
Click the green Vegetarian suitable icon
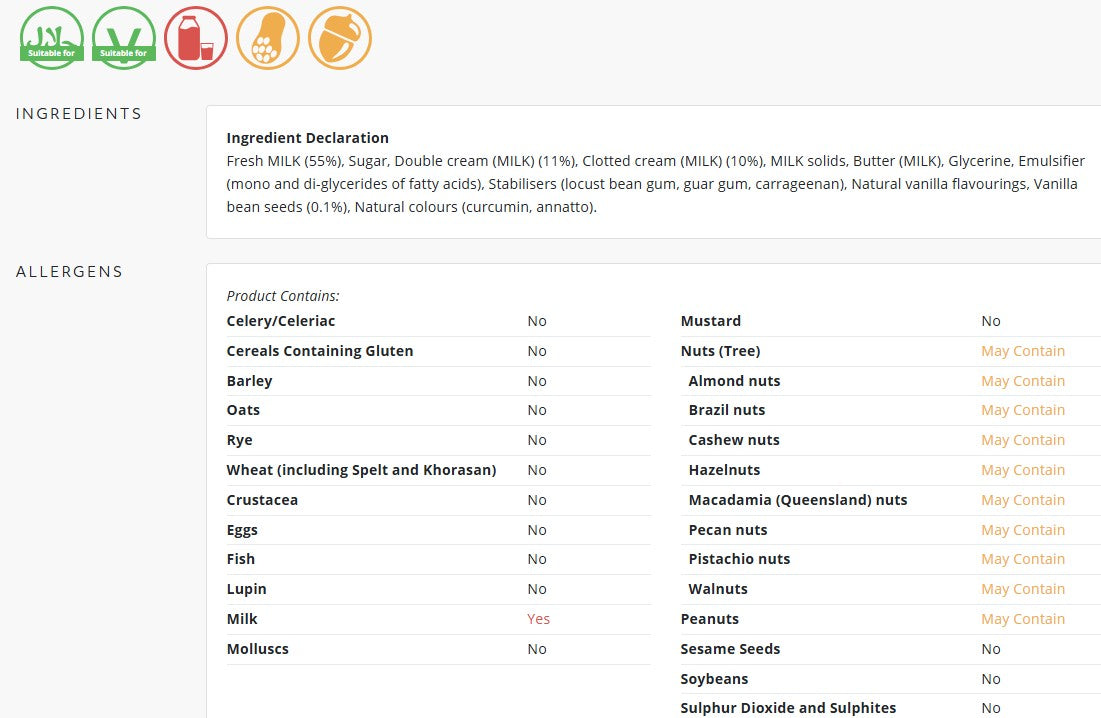pos(124,38)
